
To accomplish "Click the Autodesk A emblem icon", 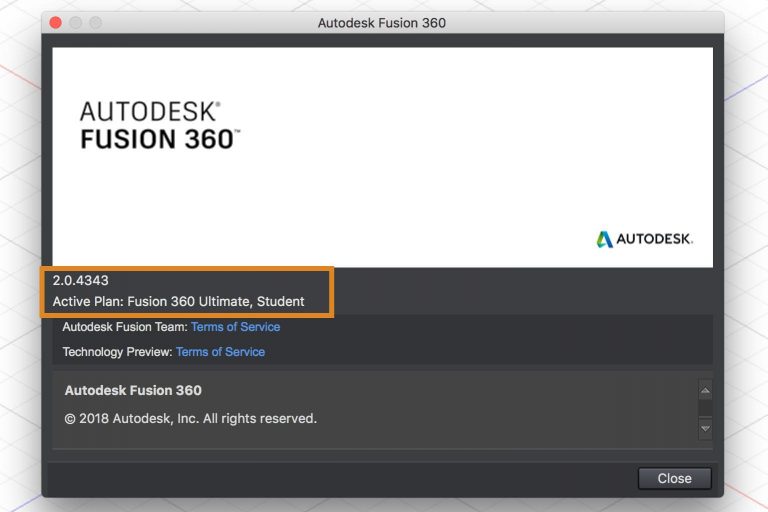I will click(x=604, y=239).
